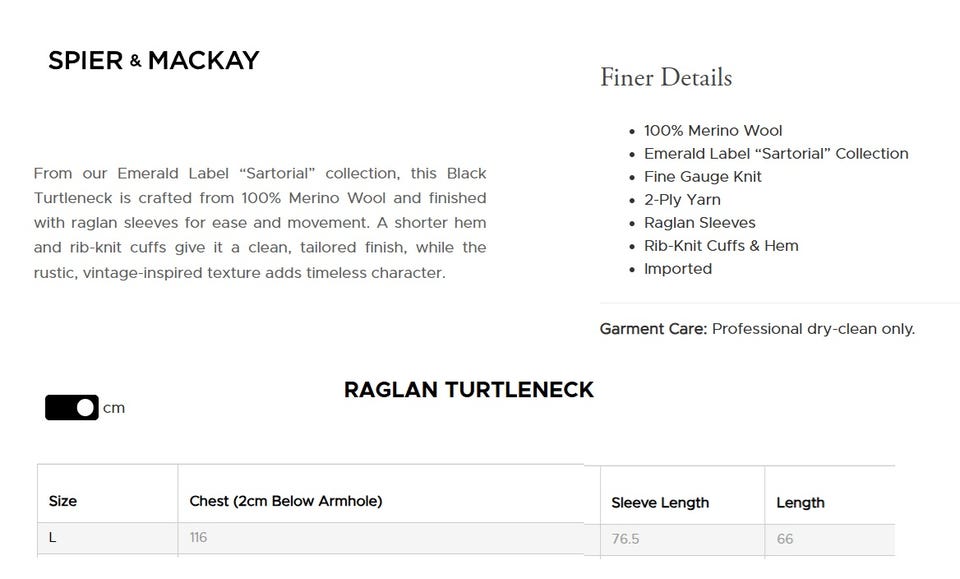960x579 pixels.
Task: Click the Finer Details heading
Action: [665, 78]
